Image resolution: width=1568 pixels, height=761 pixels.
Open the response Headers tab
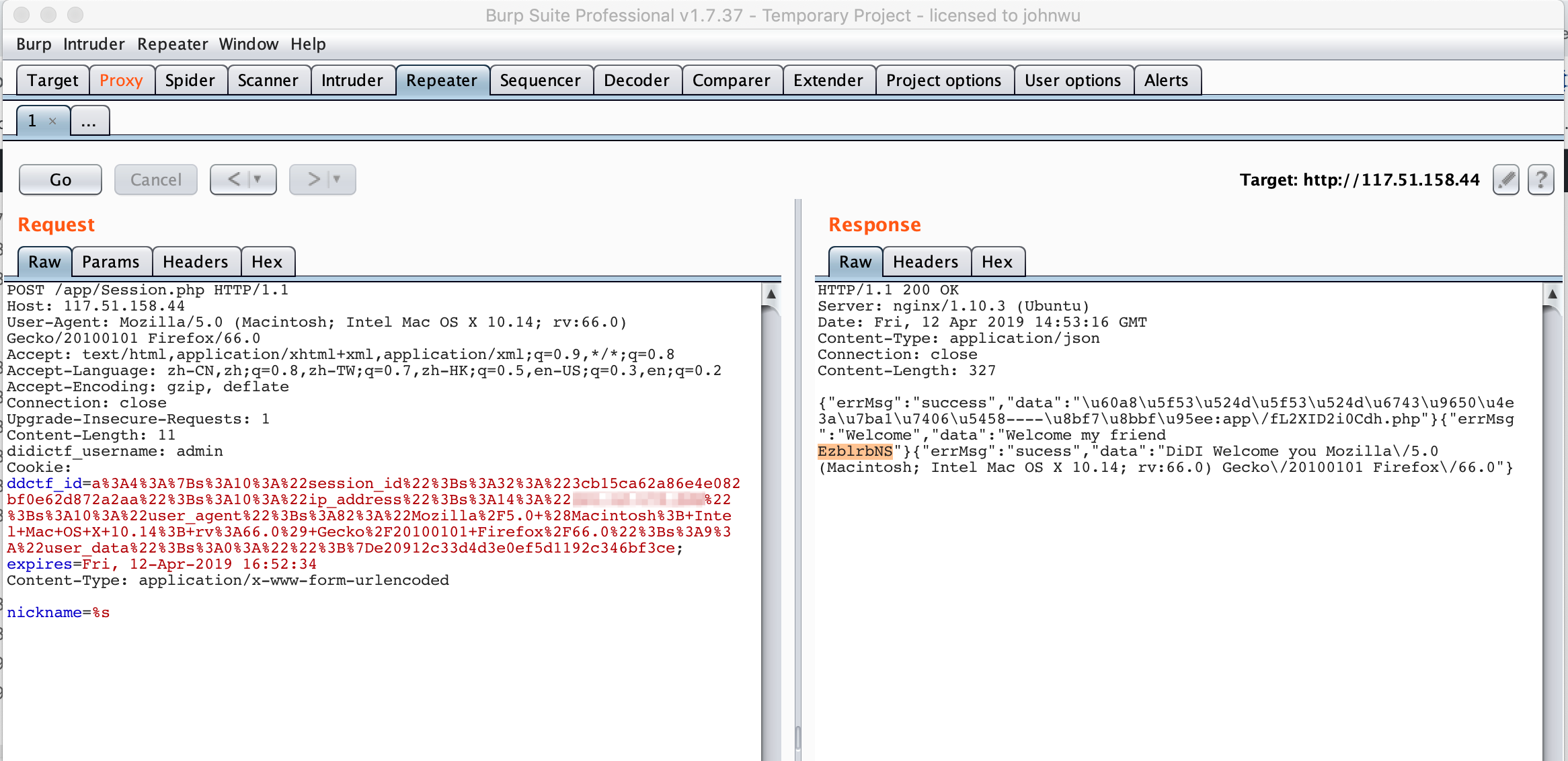925,262
